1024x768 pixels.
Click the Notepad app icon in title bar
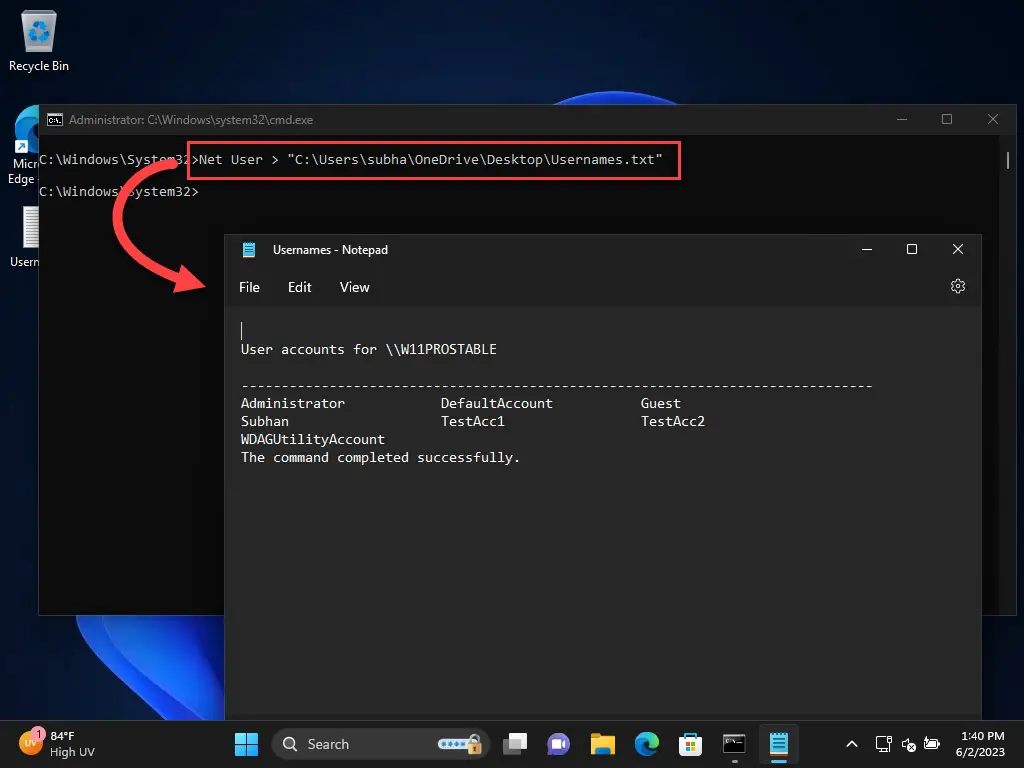pos(249,249)
